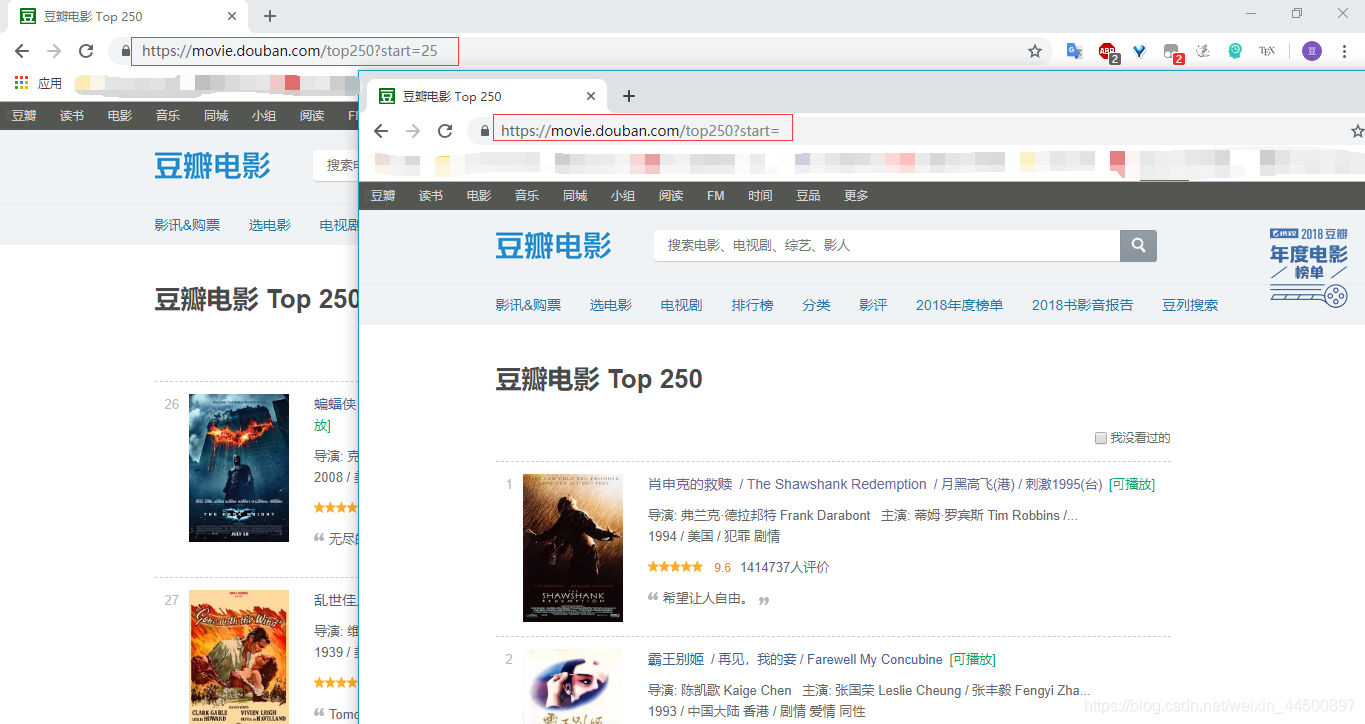Open 时间 in top nav
The image size is (1365, 724).
coord(760,196)
